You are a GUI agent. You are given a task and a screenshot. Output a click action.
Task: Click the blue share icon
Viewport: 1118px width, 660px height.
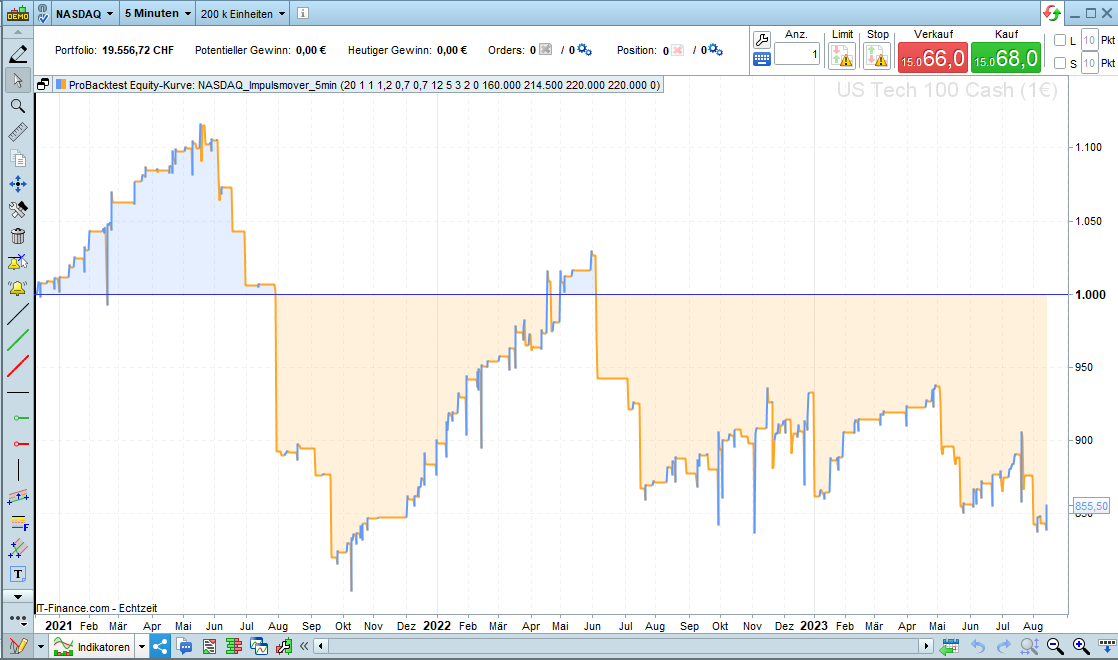pos(160,646)
